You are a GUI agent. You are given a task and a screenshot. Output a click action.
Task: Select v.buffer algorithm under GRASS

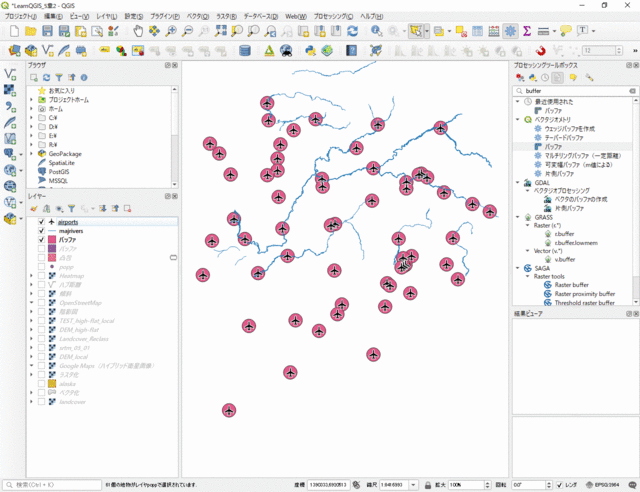(565, 259)
